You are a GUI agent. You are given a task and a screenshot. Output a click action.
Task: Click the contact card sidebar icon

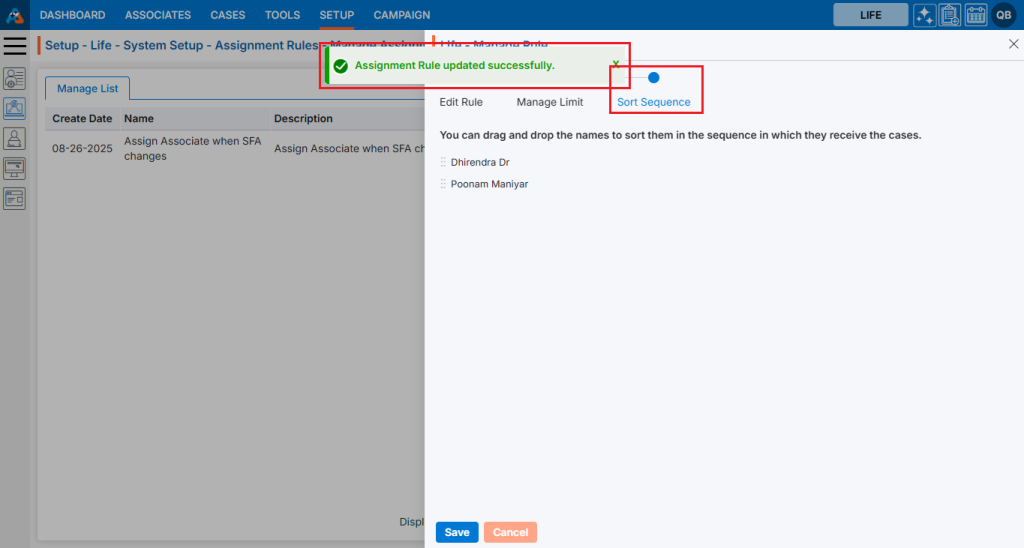(15, 79)
